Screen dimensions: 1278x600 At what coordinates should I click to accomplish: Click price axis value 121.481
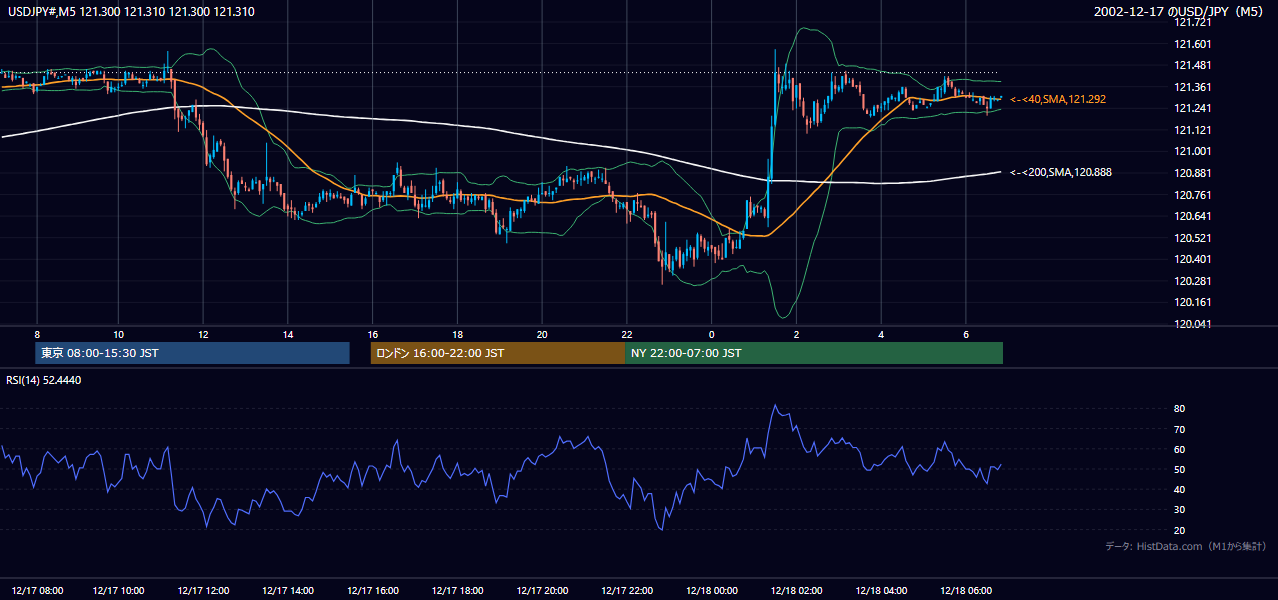(1192, 65)
